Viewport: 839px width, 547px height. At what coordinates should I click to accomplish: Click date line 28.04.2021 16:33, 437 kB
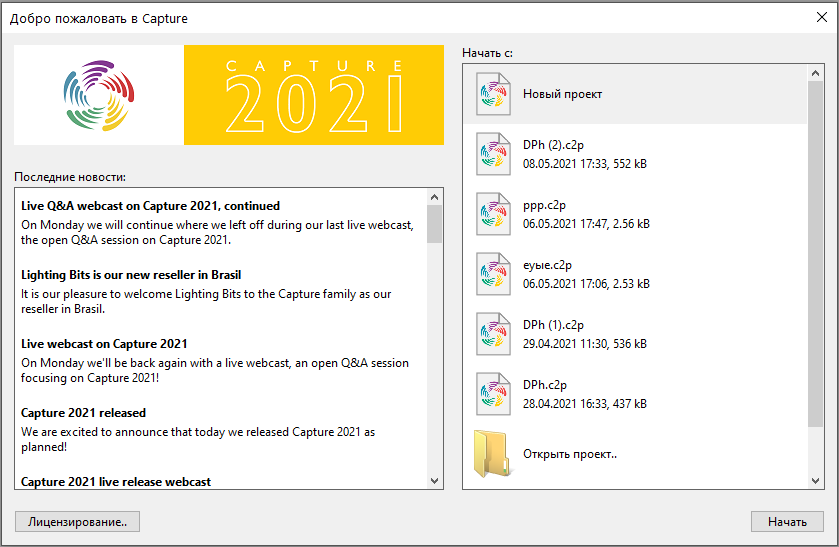tap(585, 404)
